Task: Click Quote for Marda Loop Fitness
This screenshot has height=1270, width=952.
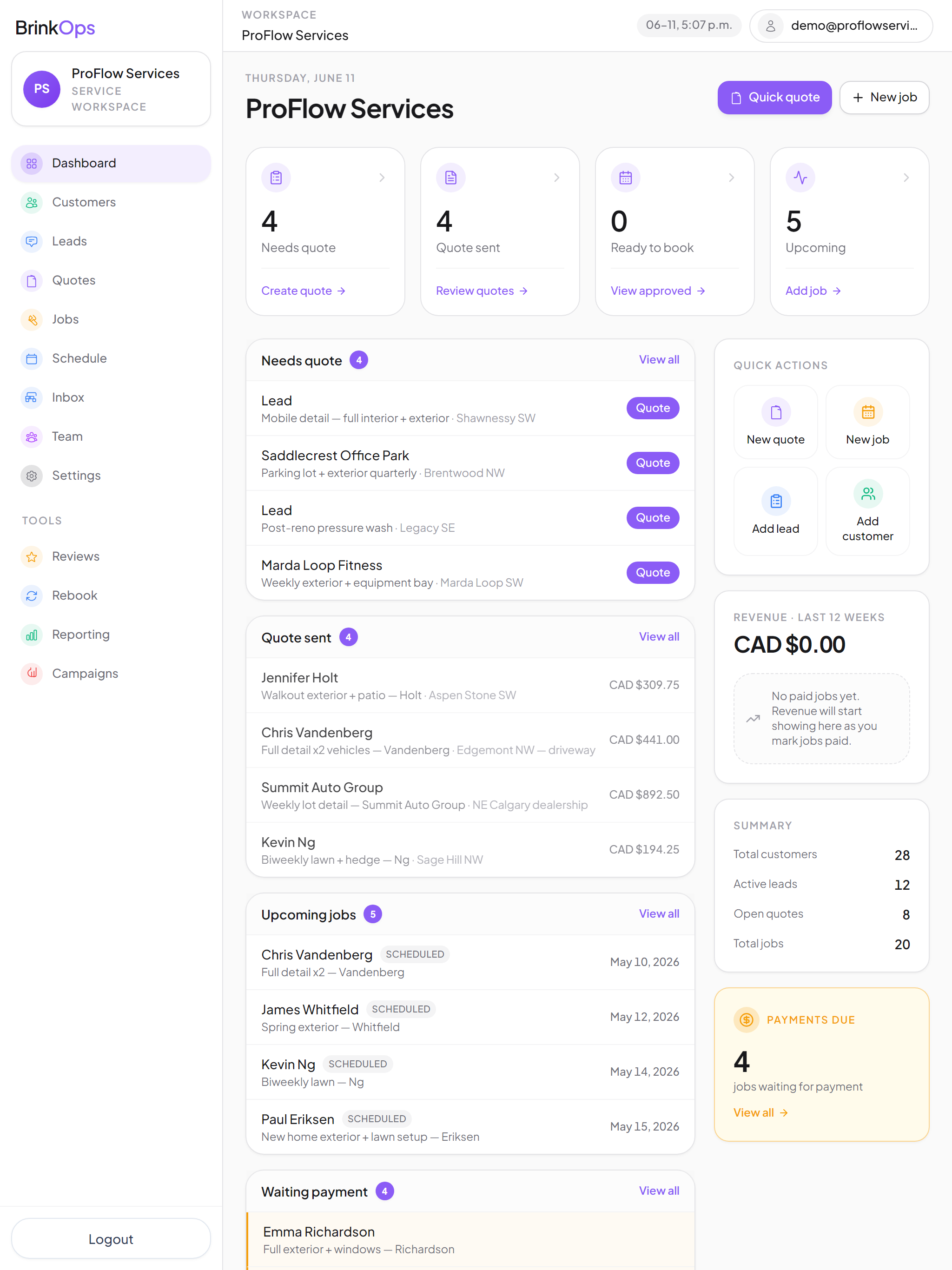Action: click(653, 572)
